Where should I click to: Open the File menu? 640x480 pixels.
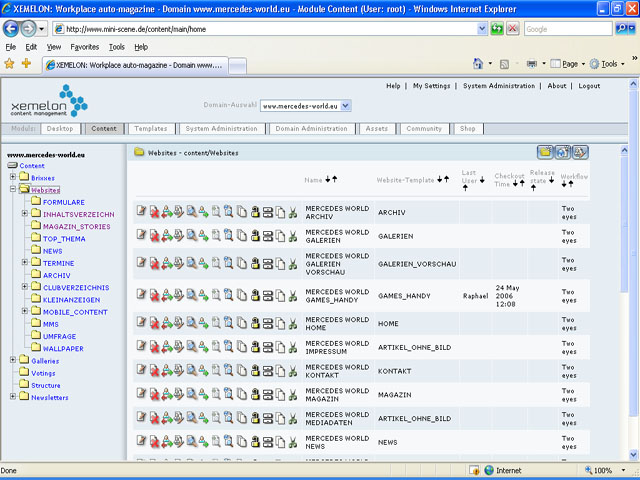[11, 47]
